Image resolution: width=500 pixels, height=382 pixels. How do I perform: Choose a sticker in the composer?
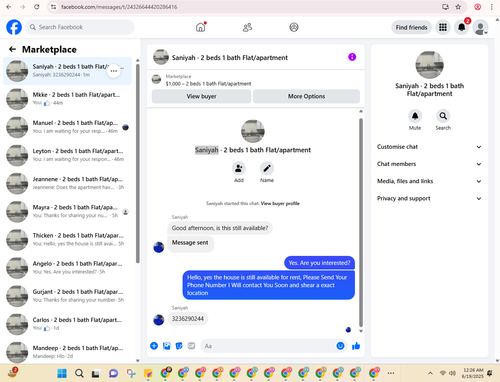pos(179,346)
